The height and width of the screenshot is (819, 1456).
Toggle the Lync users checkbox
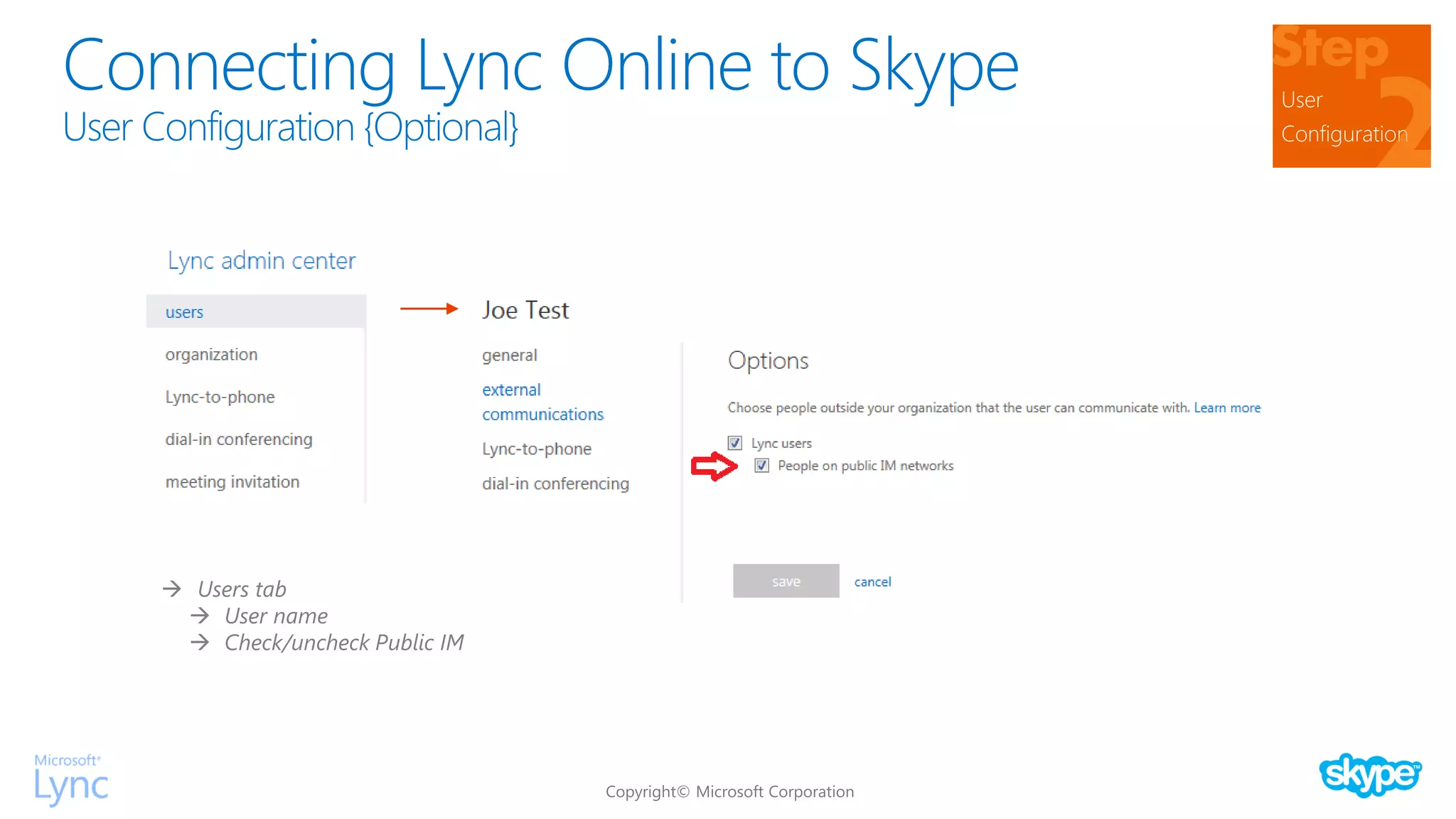[x=735, y=443]
